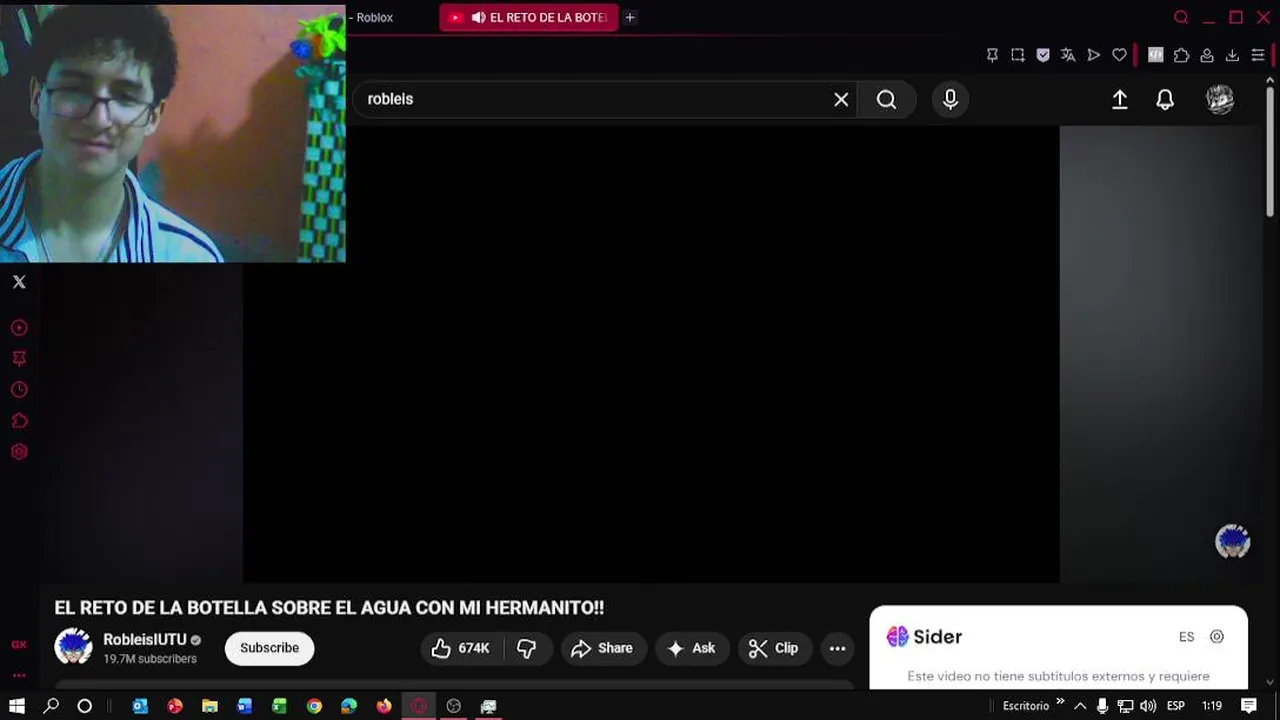
Task: Take a snapshot with the capture icon
Action: (1017, 55)
